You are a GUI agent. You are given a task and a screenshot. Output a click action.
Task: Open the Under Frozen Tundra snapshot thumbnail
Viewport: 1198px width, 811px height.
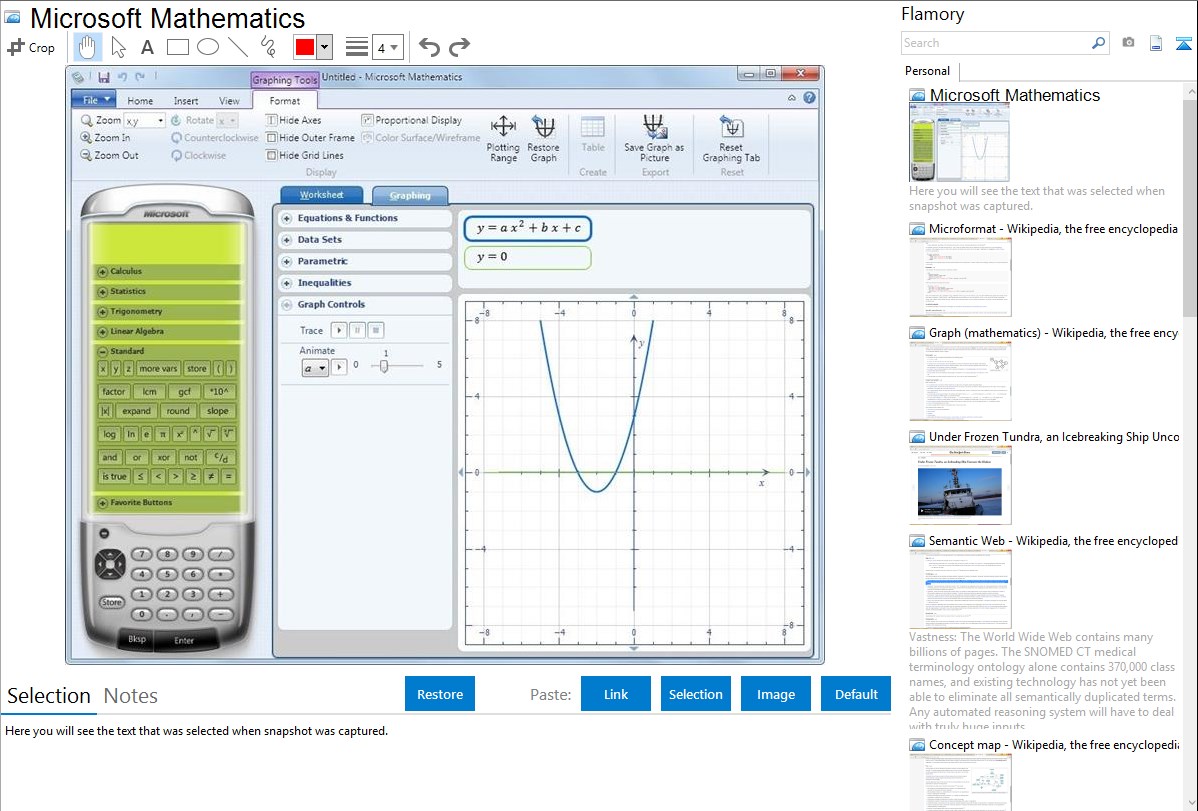pos(959,485)
